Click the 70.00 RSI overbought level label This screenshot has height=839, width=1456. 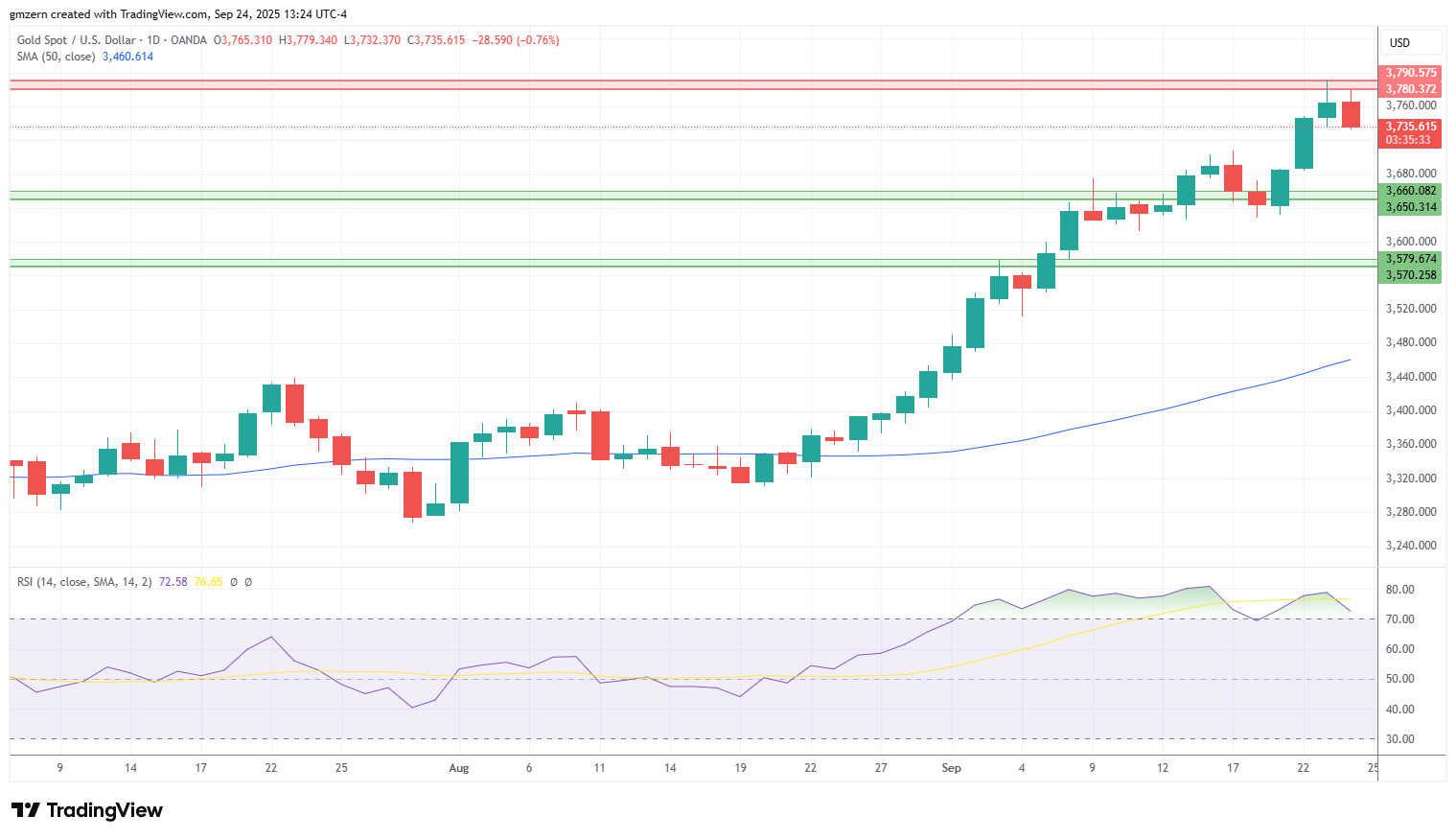tap(1400, 619)
